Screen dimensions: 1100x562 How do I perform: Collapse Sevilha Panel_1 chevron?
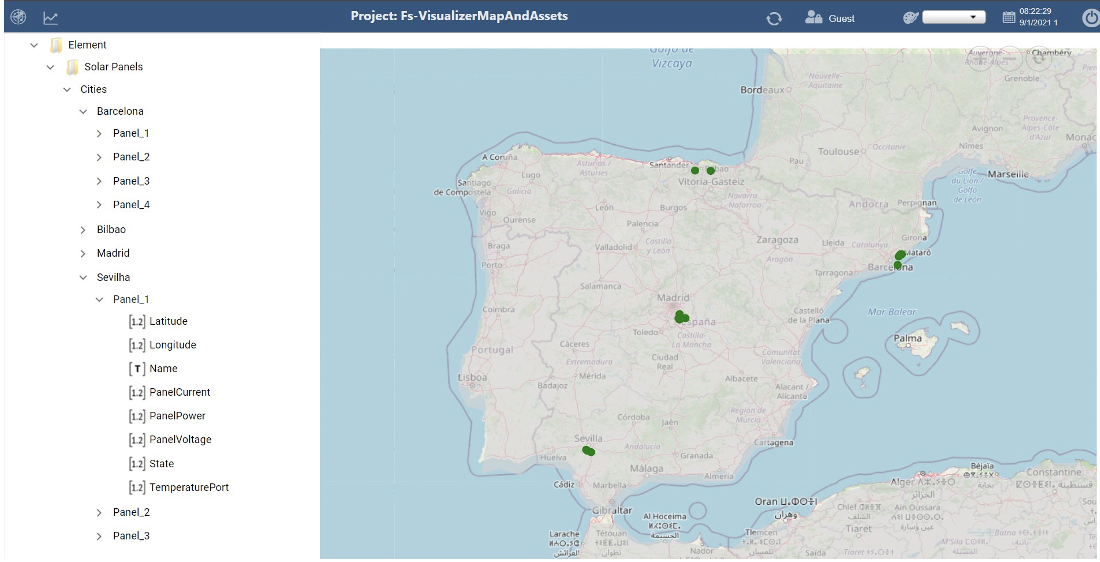point(100,300)
